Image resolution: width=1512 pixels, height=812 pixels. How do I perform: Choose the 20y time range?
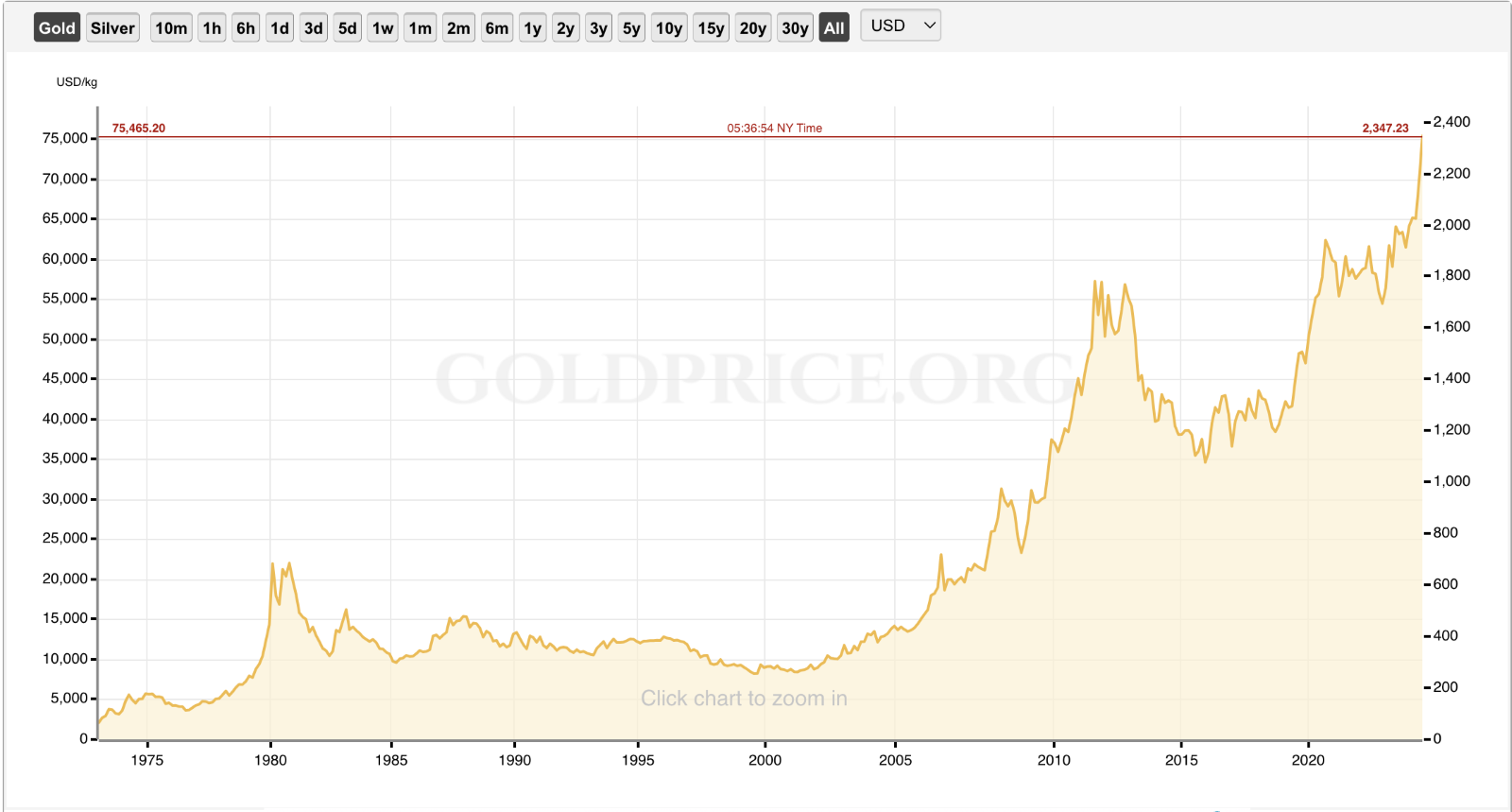point(753,27)
